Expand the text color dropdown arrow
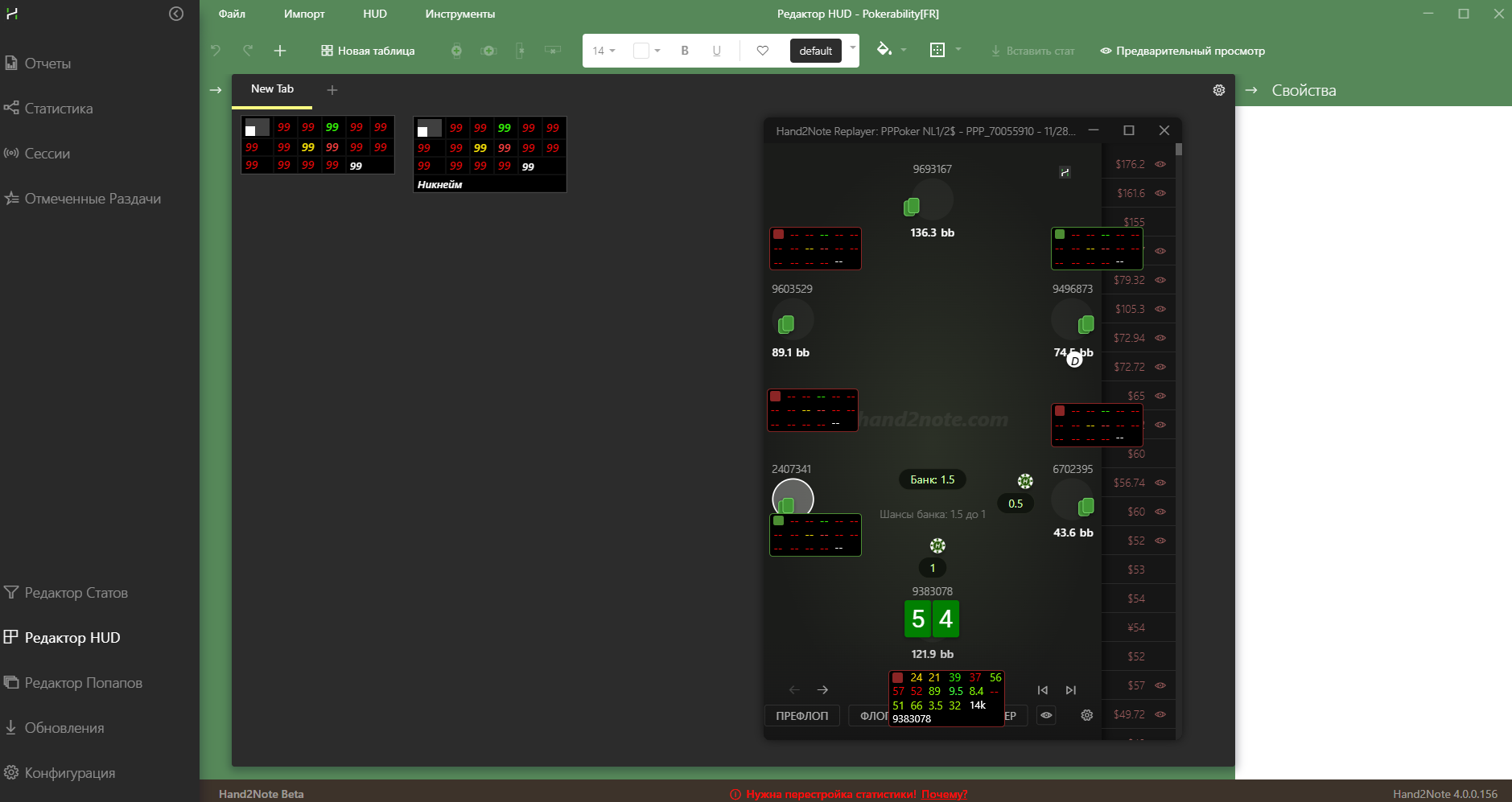 (x=657, y=51)
